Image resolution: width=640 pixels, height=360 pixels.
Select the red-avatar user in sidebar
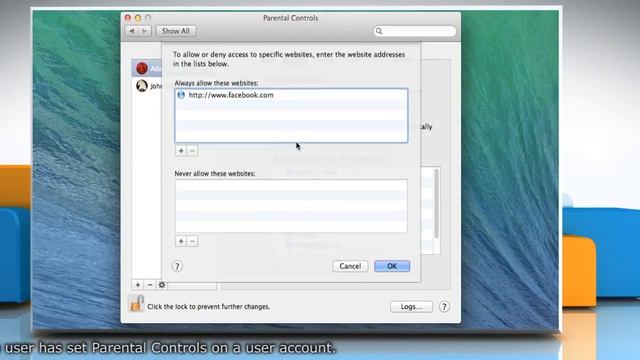coord(147,68)
